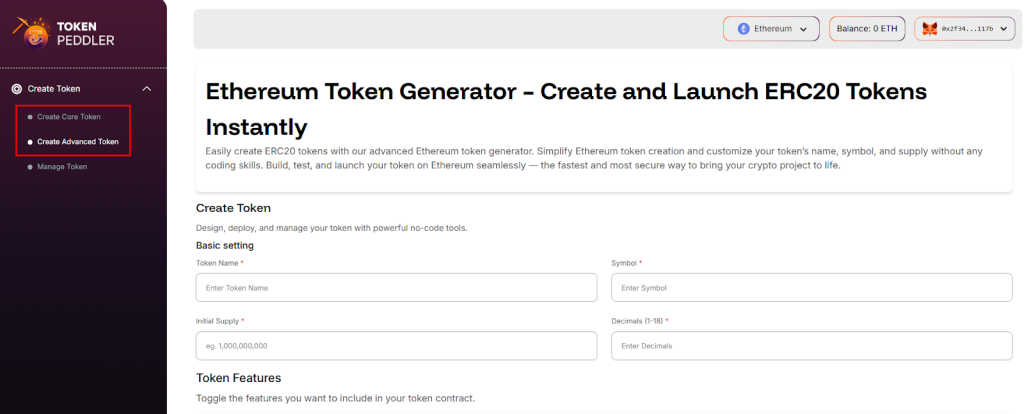
Task: Collapse the Create Token sidebar section chevron
Action: pos(147,89)
